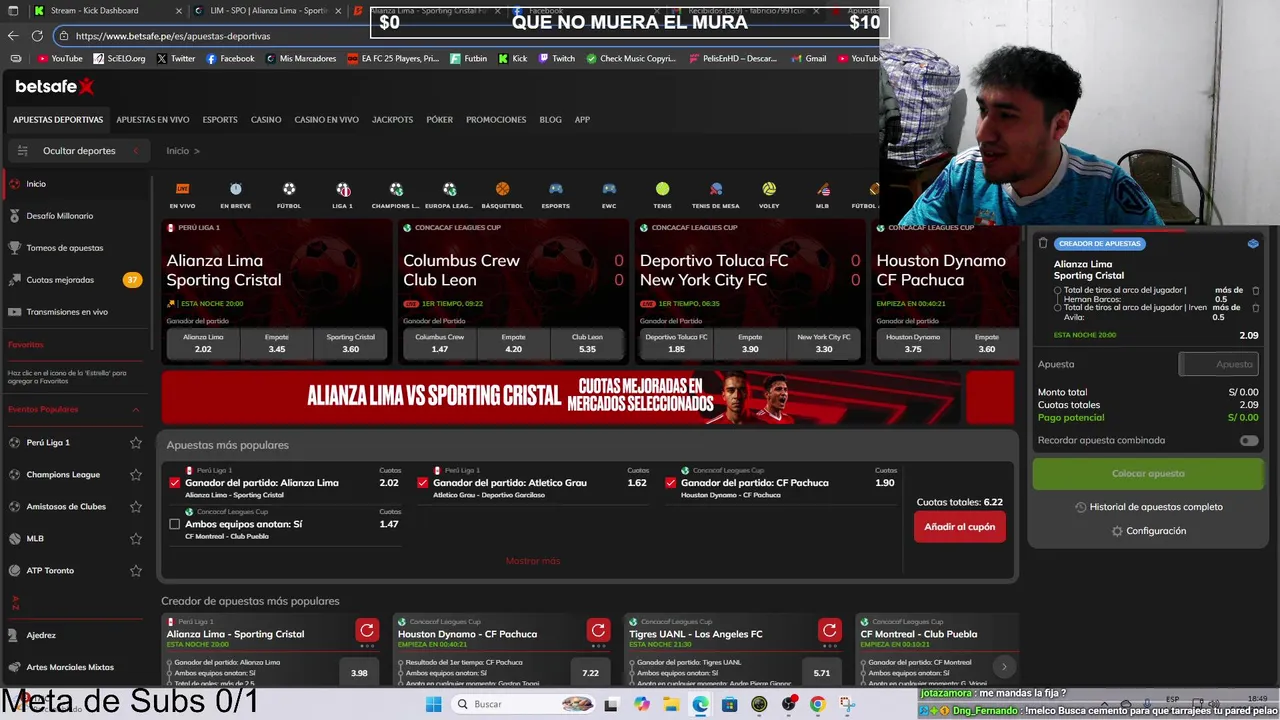1280x720 pixels.
Task: Open the Tenis de Mesa icon
Action: click(x=716, y=189)
